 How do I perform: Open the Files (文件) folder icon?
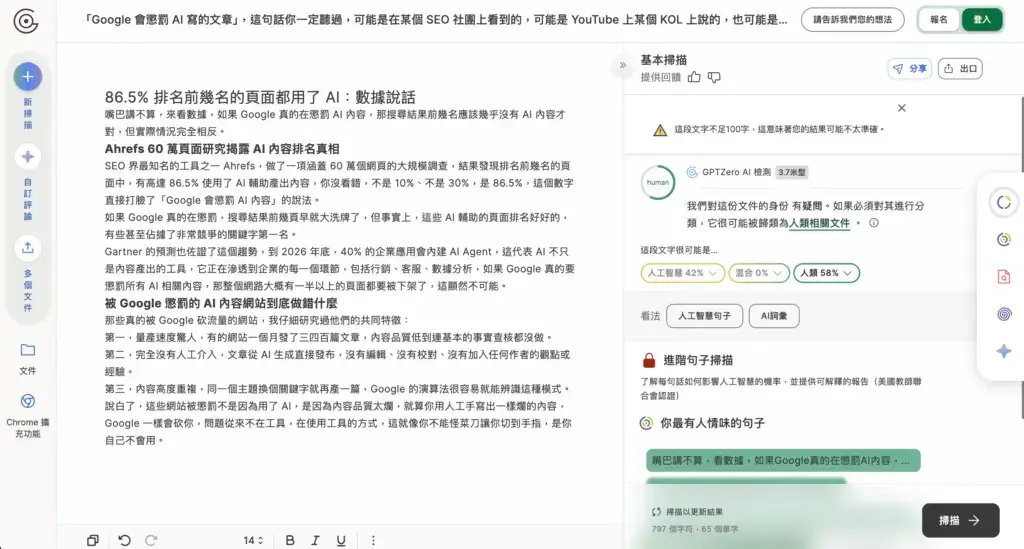[x=27, y=350]
